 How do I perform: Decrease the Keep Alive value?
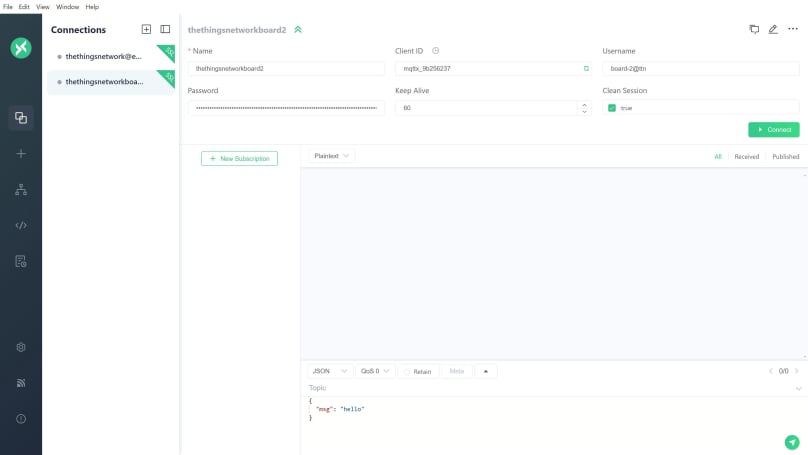point(584,111)
